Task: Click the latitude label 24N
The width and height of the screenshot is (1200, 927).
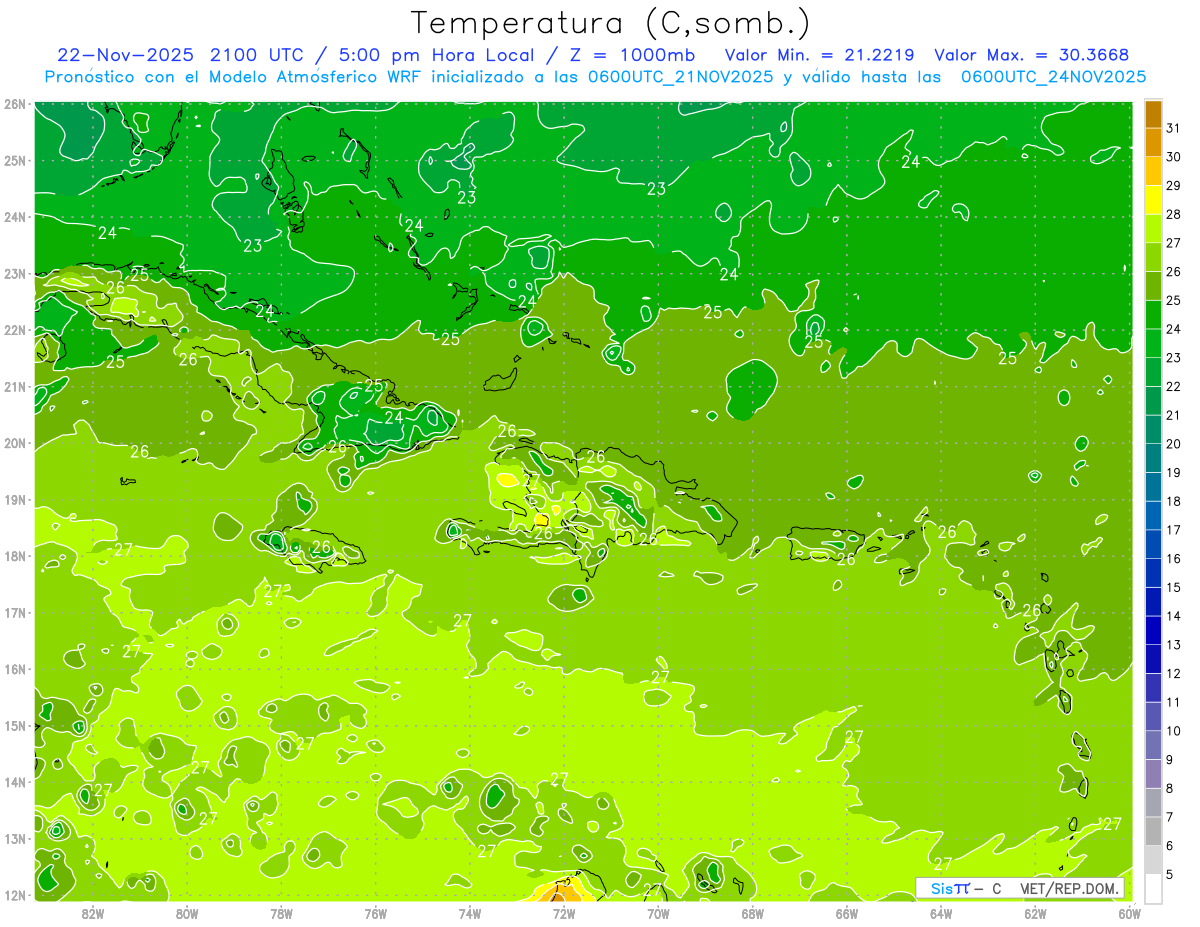Action: tap(14, 217)
